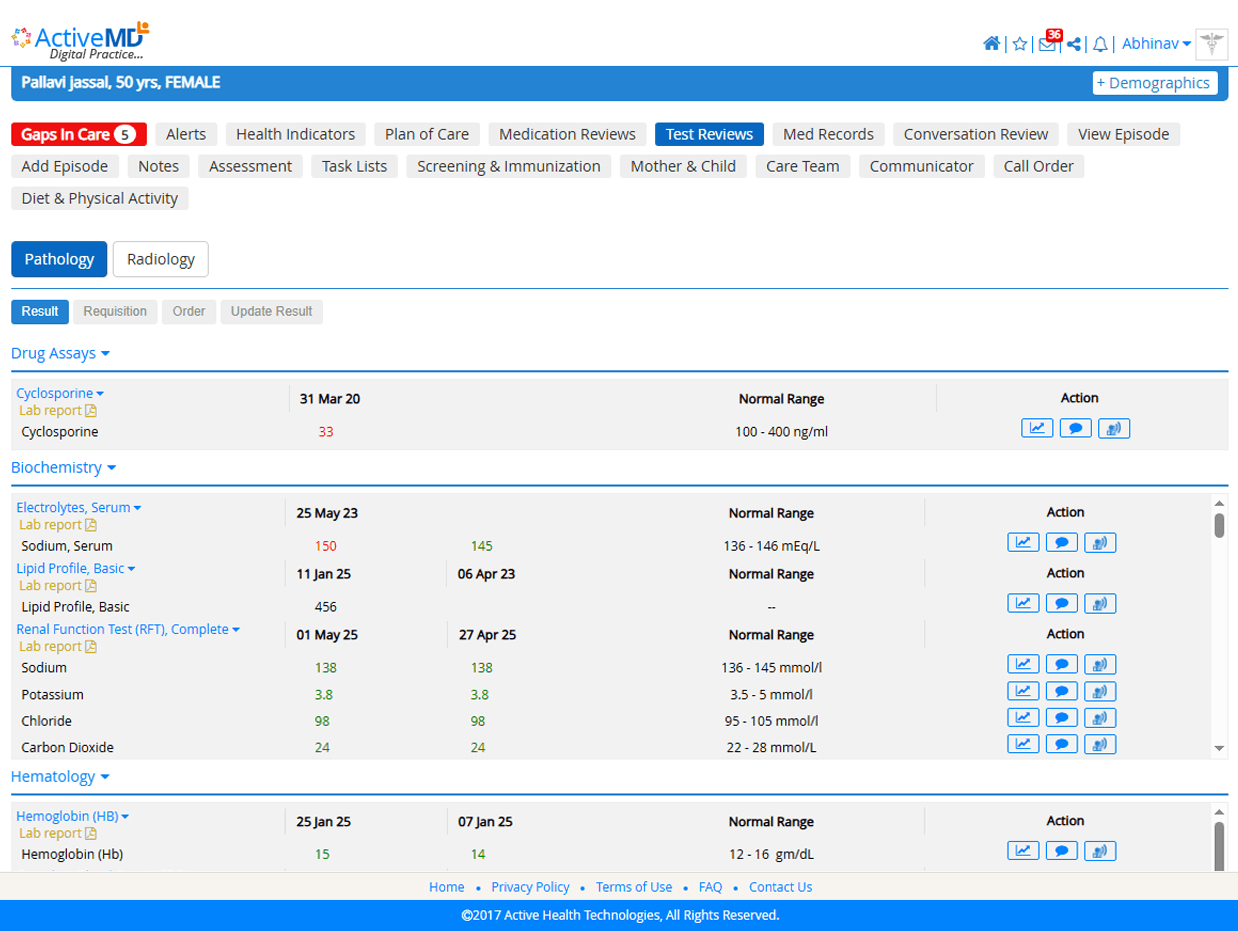Viewport: 1238px width, 931px height.
Task: Open favorites star icon
Action: point(1019,44)
